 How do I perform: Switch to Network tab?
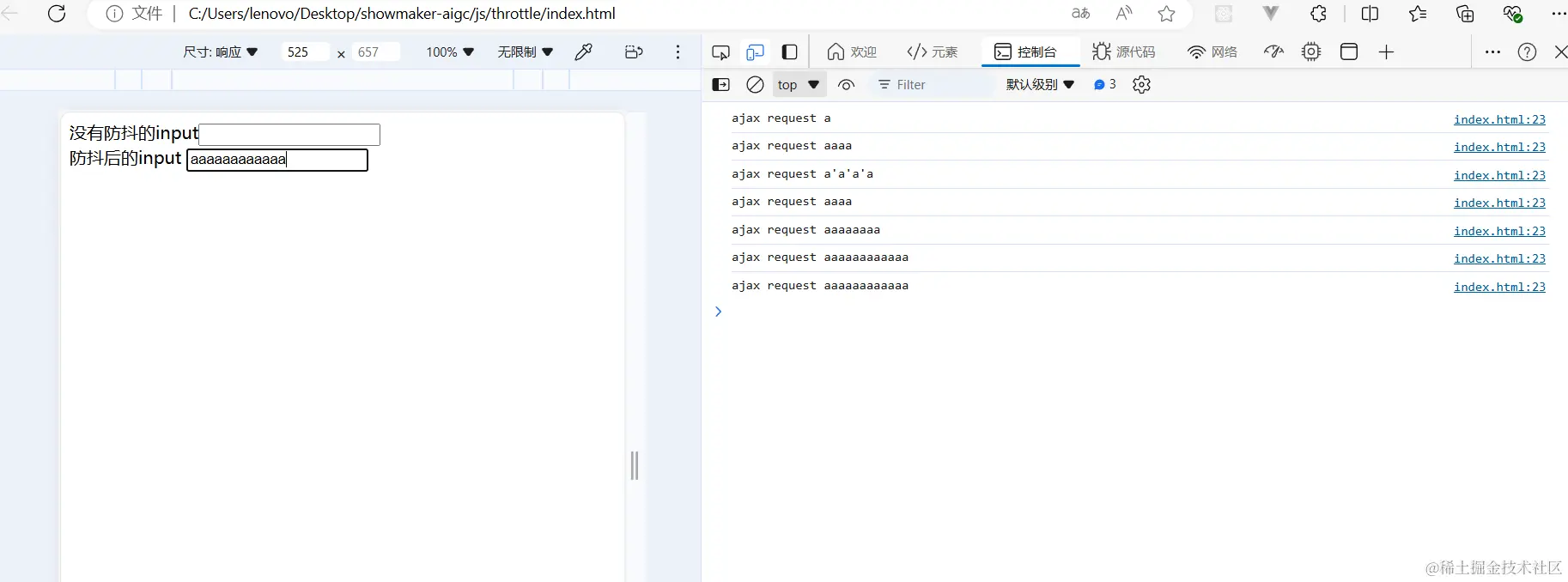(1212, 52)
